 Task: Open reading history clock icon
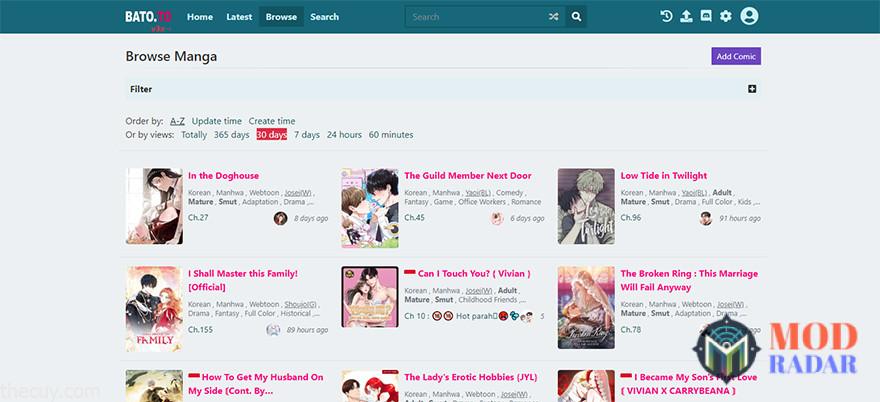667,16
